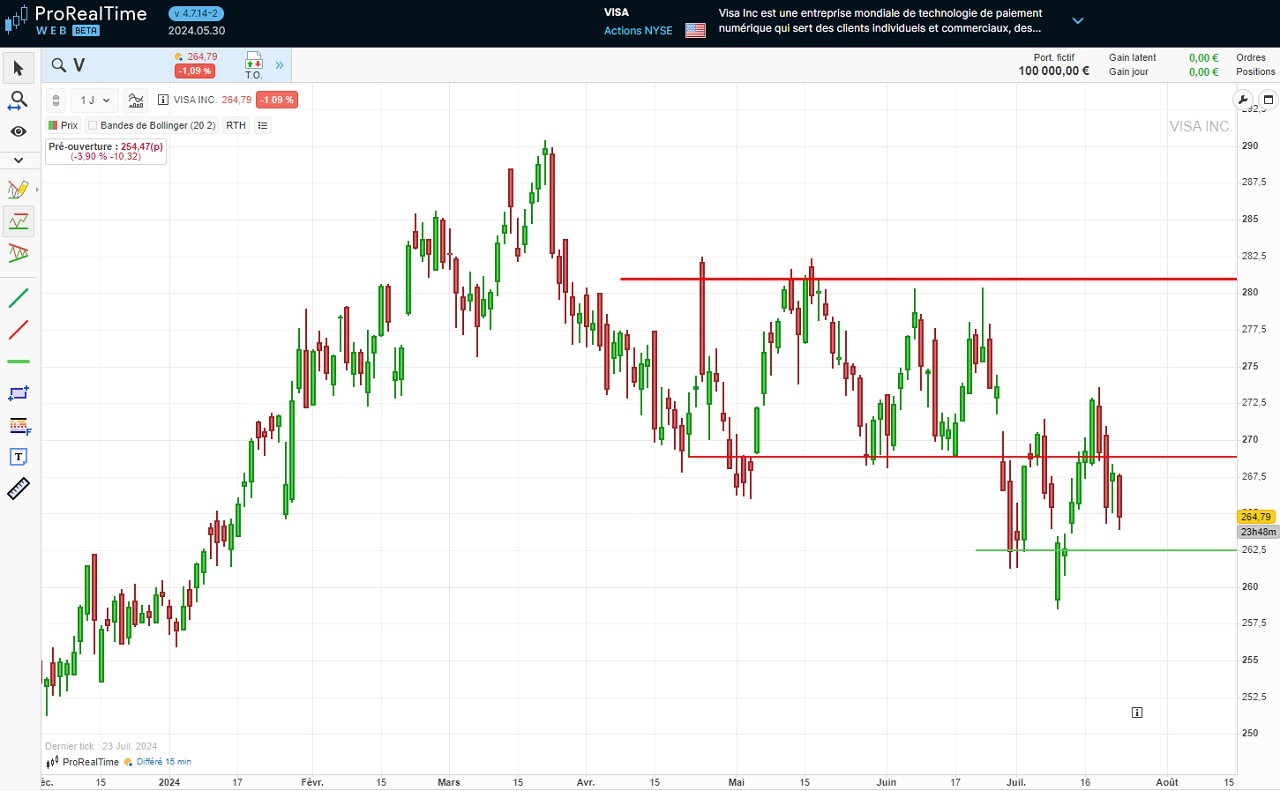Open the T.O. order ticket icon

click(253, 66)
